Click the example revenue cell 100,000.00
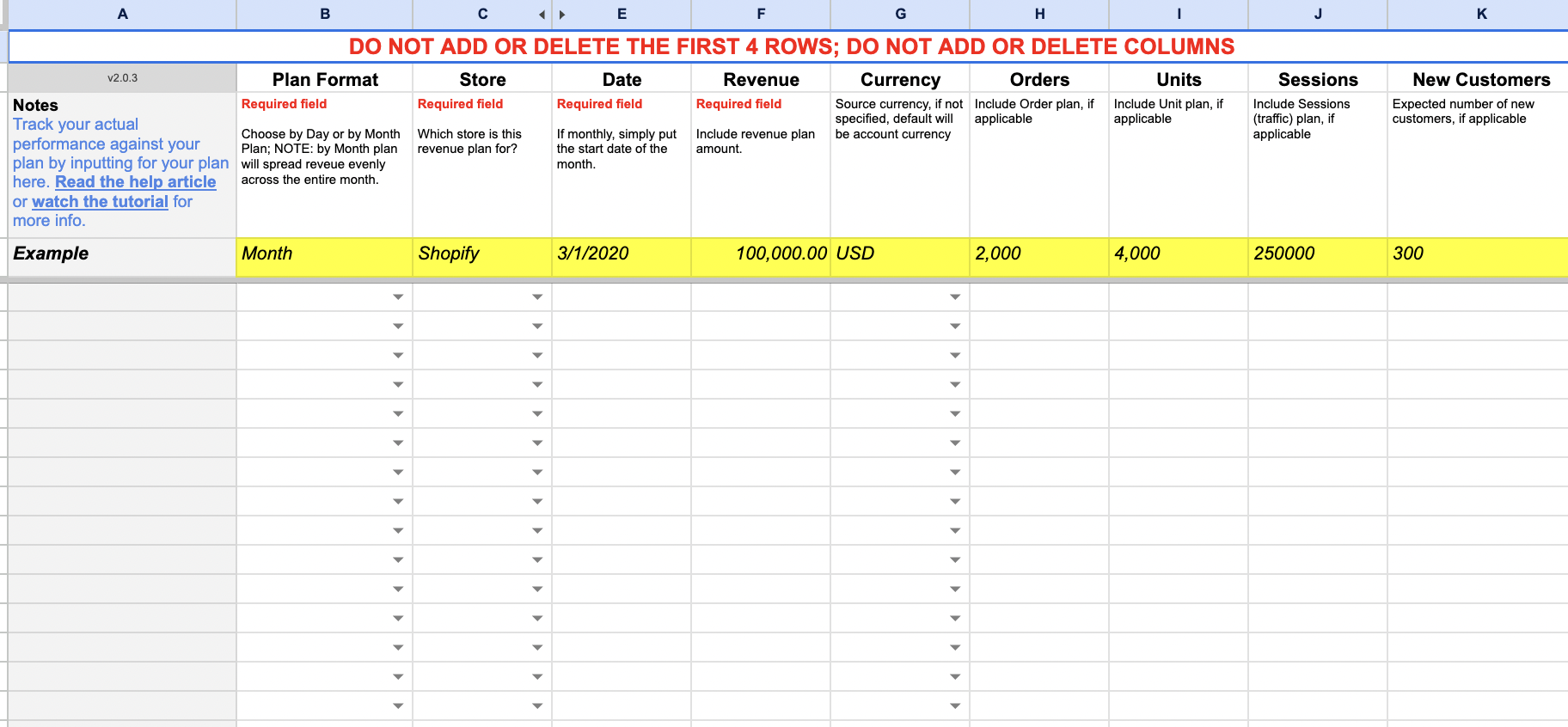This screenshot has width=1568, height=727. coord(760,254)
